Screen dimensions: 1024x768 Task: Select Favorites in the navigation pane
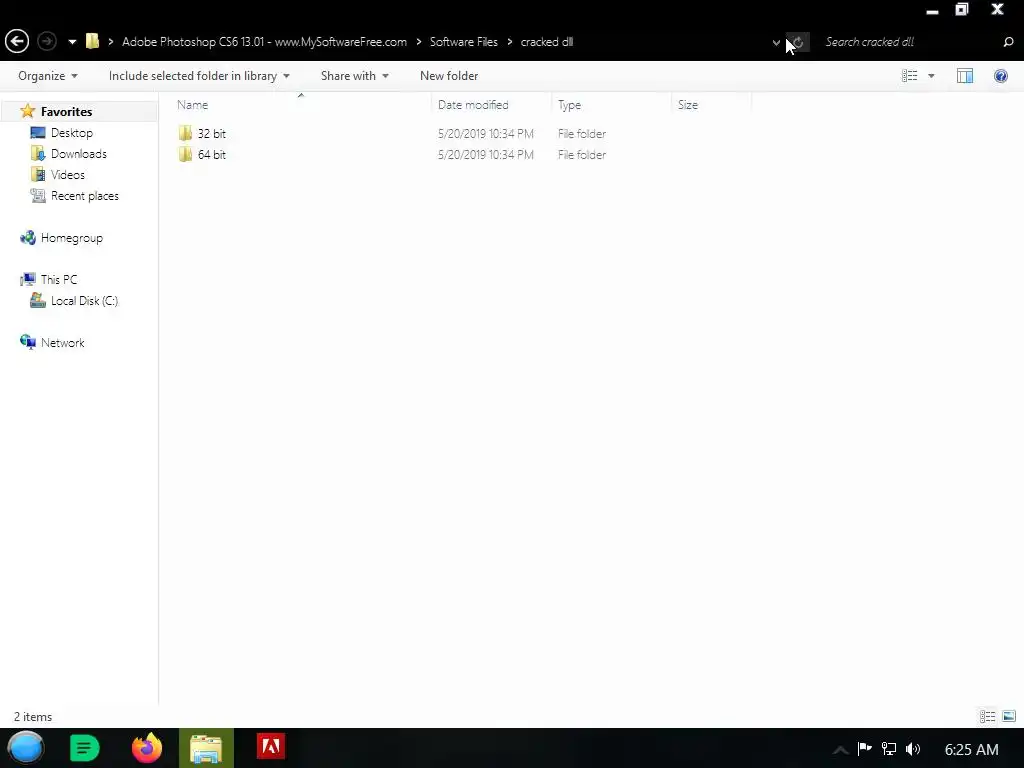(66, 112)
